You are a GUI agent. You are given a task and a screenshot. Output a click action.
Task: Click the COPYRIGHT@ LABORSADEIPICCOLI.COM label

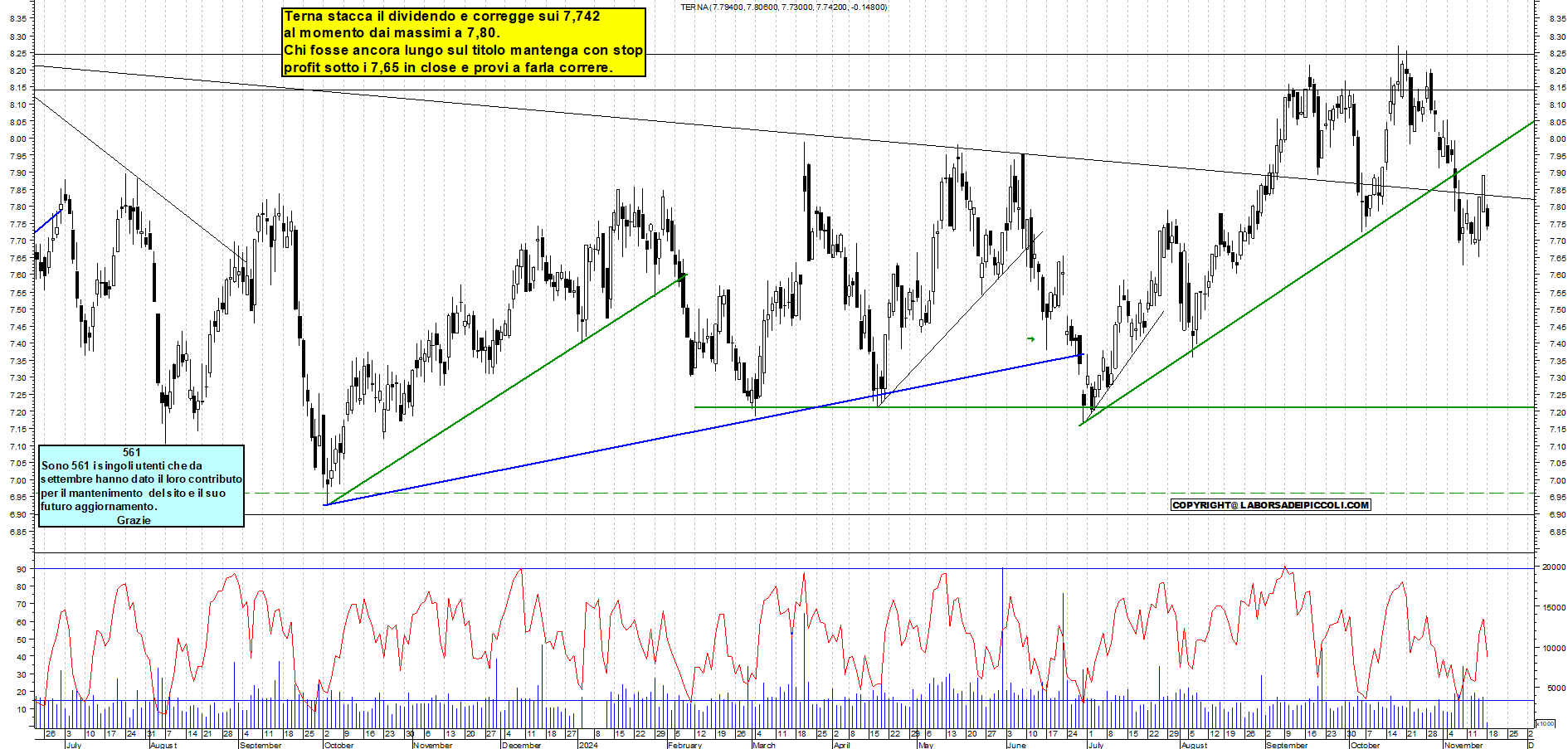coord(1270,505)
